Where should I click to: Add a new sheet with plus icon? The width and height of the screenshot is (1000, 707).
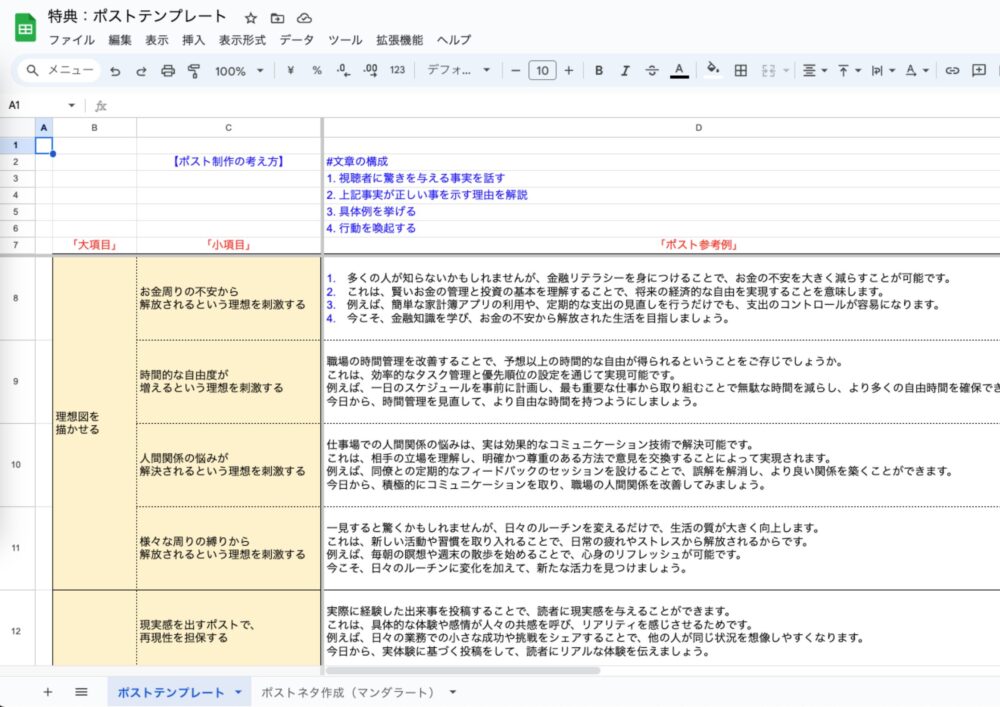tap(47, 692)
